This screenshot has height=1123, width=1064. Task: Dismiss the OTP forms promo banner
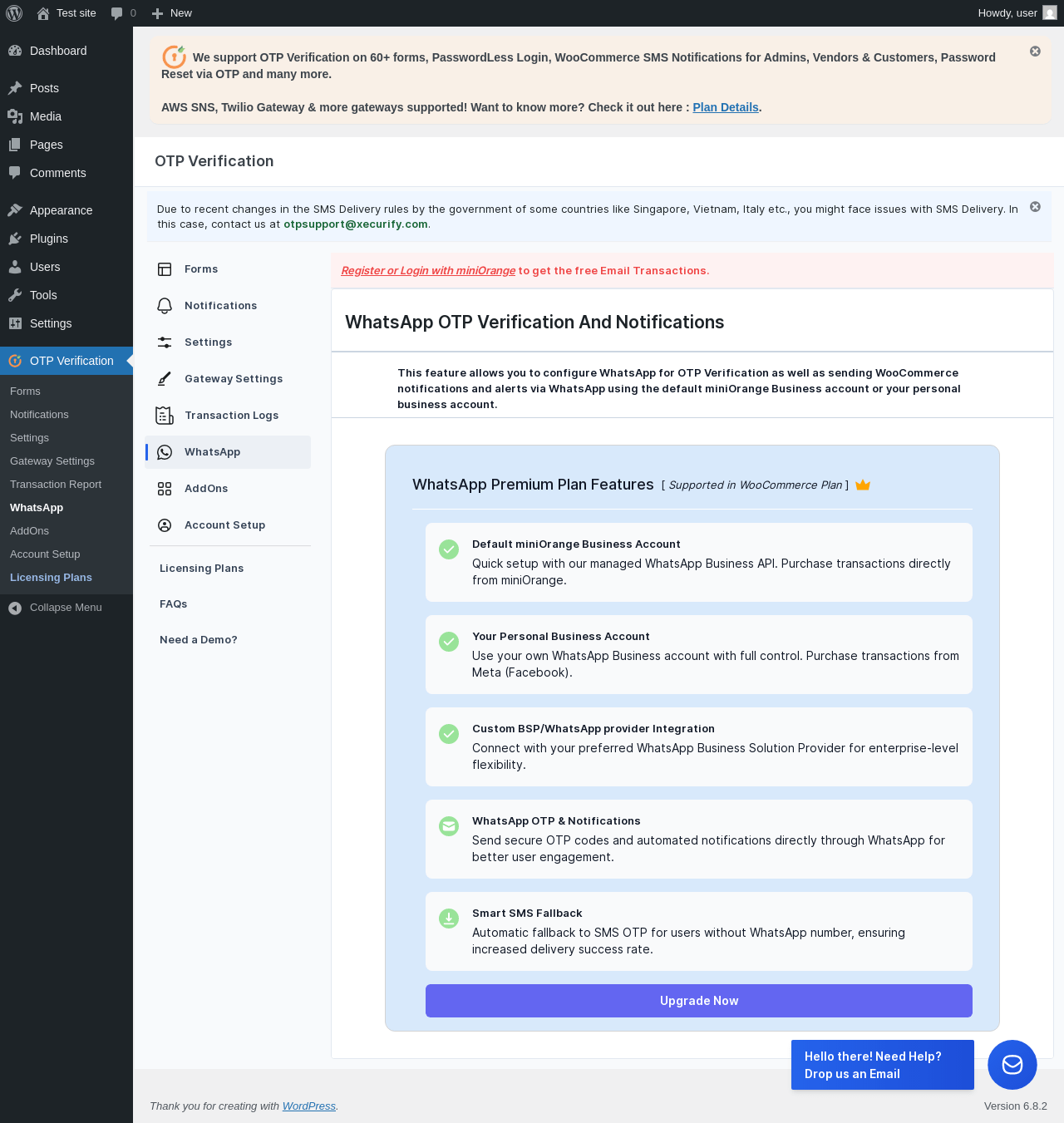point(1035,52)
